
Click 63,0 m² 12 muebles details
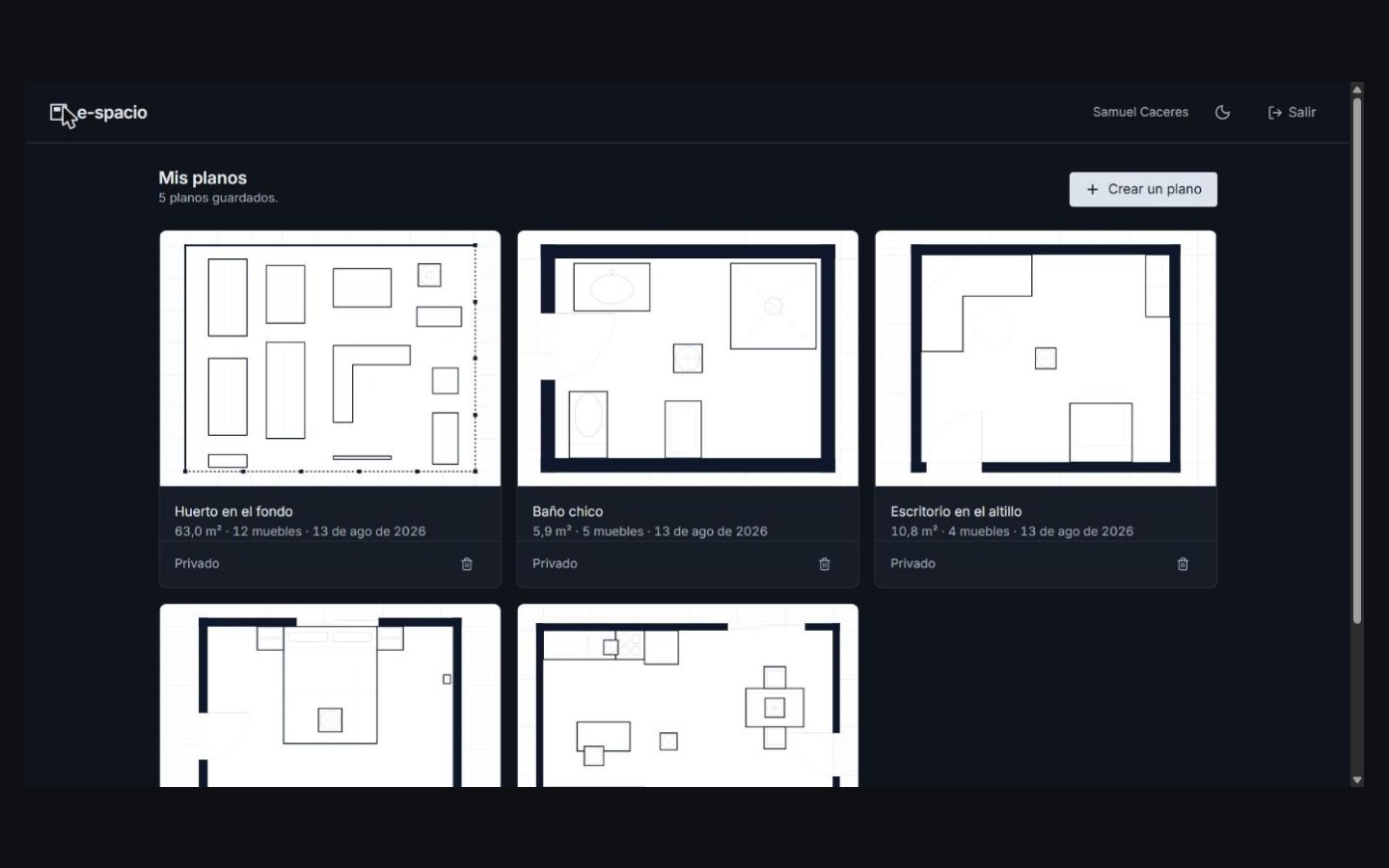300,531
